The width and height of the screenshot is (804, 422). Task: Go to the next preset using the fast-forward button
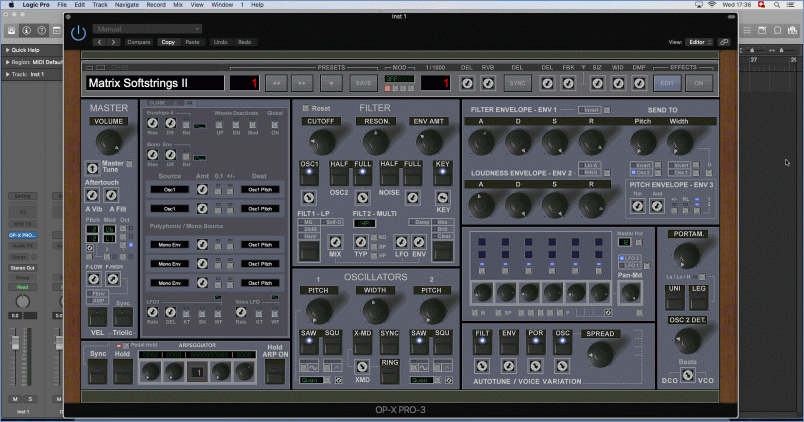point(302,83)
